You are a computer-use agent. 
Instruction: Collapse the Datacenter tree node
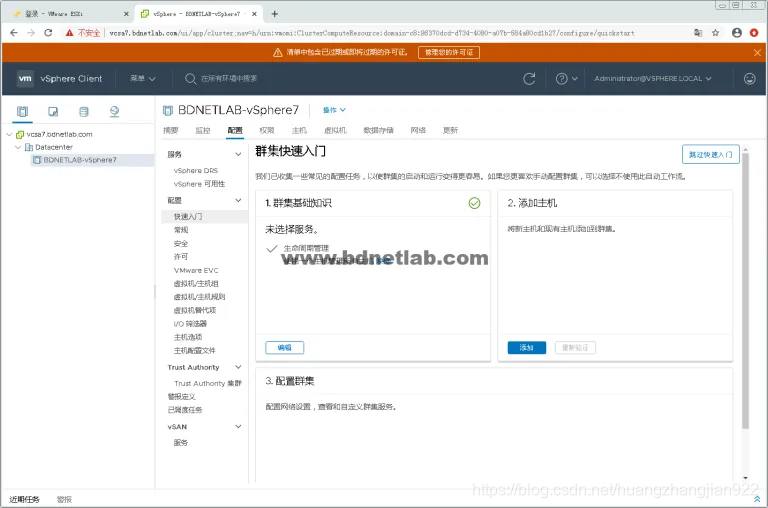(18, 147)
